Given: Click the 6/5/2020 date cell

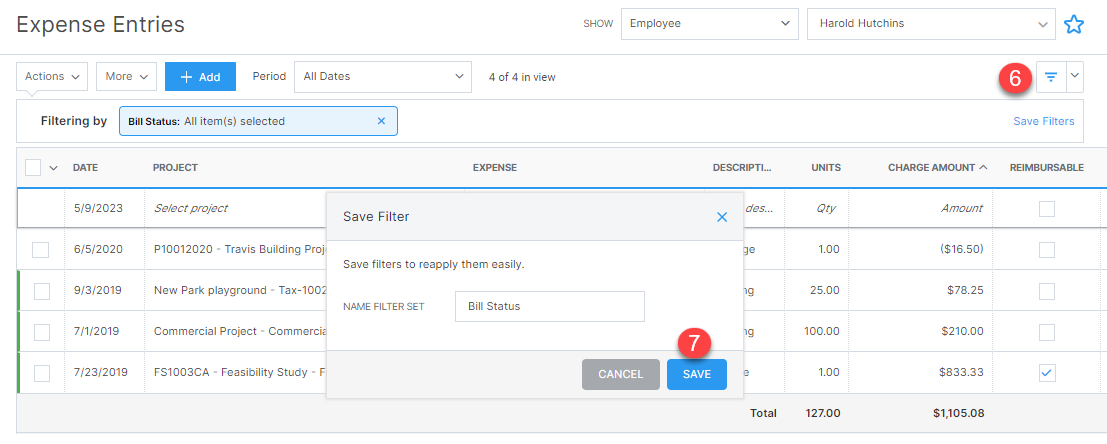Looking at the screenshot, I should point(98,249).
